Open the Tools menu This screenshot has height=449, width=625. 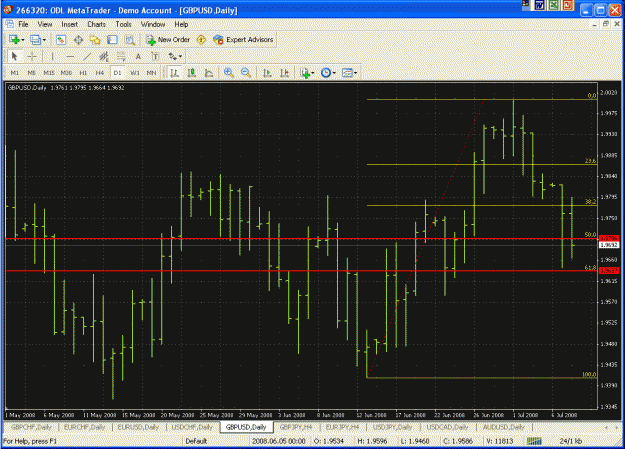124,24
